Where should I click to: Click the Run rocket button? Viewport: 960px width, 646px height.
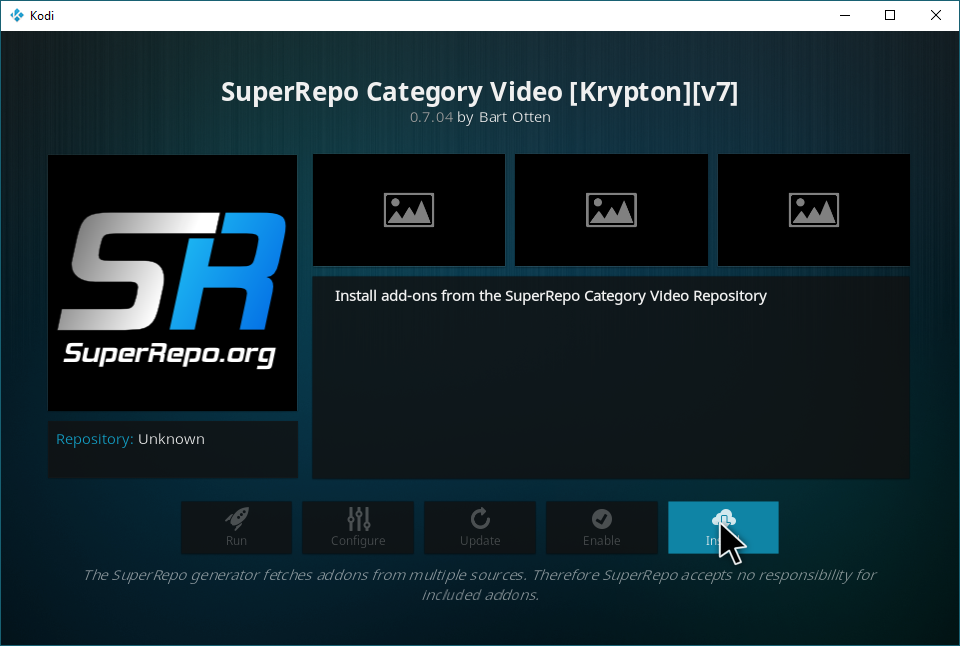tap(236, 527)
